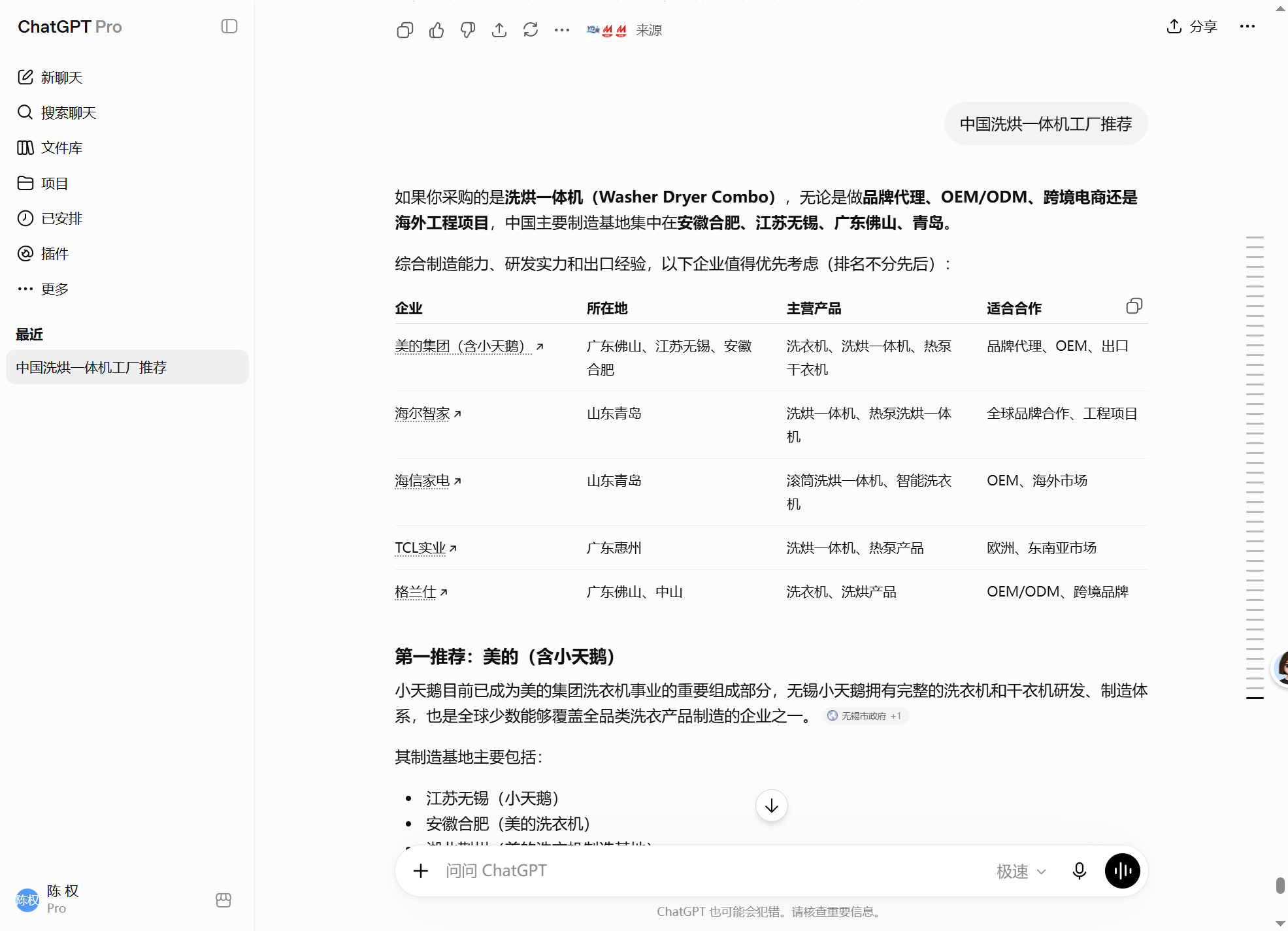Copy the table with copy icon
1288x931 pixels.
1134,306
